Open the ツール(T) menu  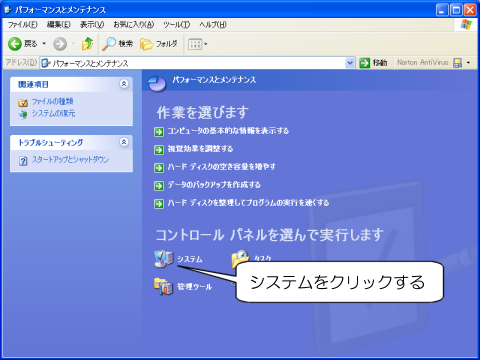pos(176,25)
